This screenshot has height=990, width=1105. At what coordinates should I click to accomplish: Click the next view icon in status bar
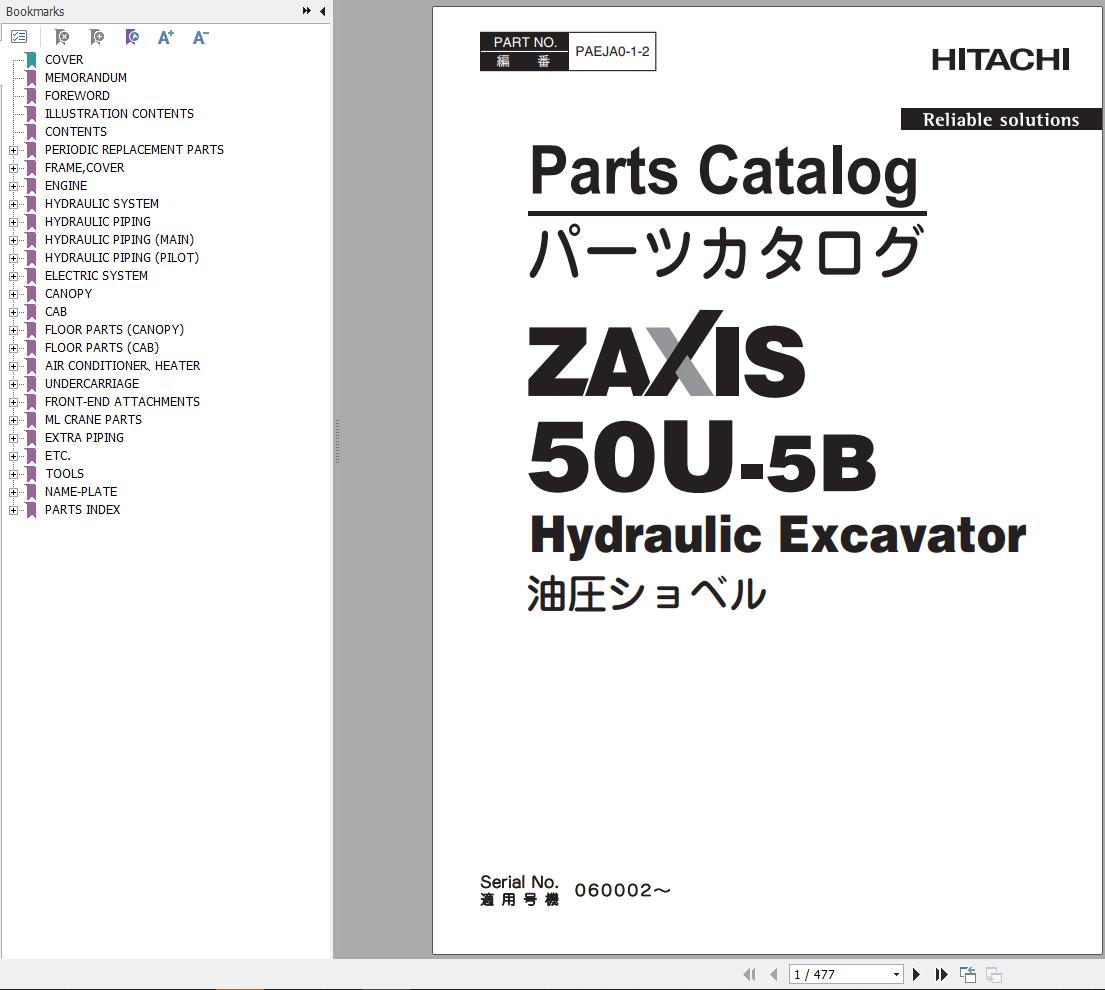992,973
